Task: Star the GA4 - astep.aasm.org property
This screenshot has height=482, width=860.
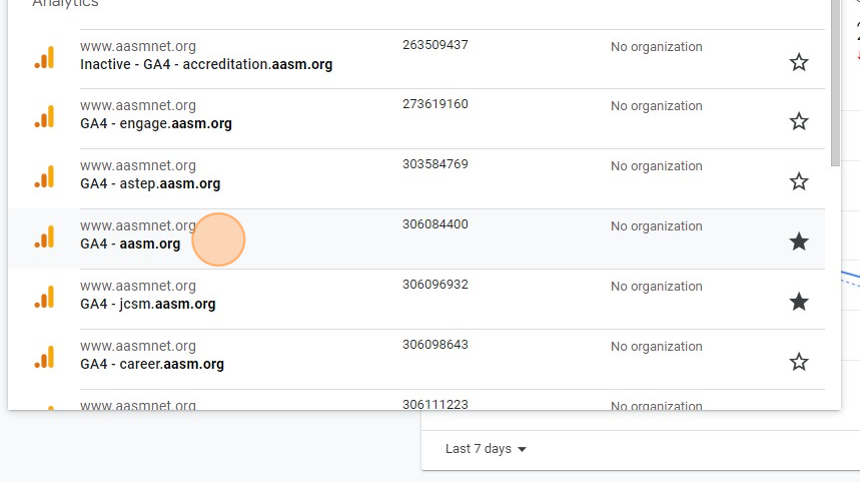Action: click(x=799, y=182)
